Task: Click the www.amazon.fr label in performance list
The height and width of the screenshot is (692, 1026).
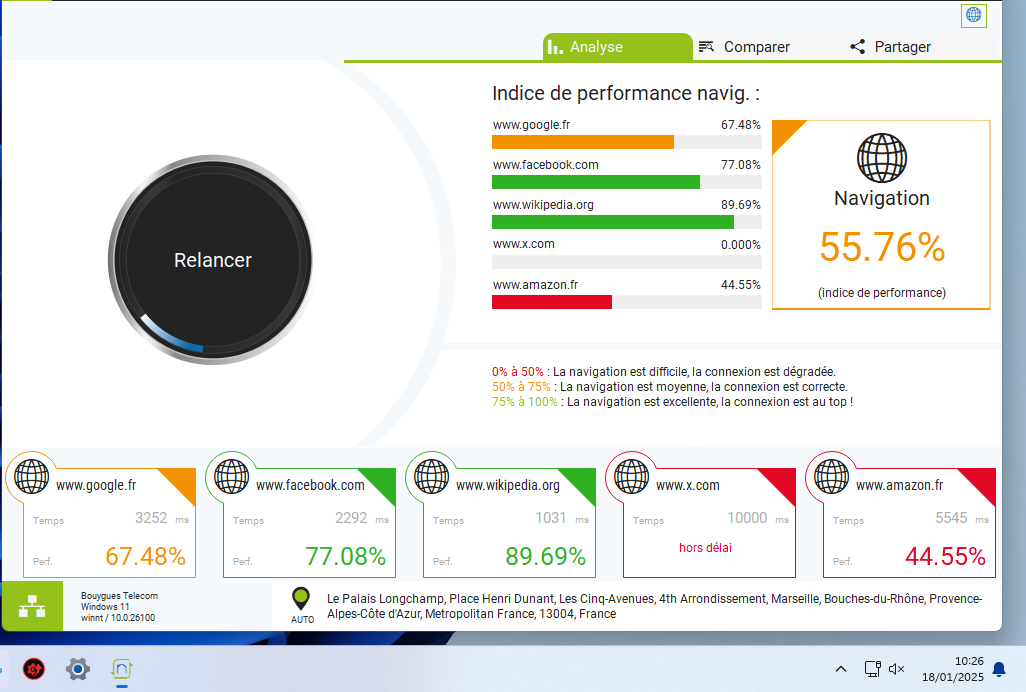Action: 535,285
